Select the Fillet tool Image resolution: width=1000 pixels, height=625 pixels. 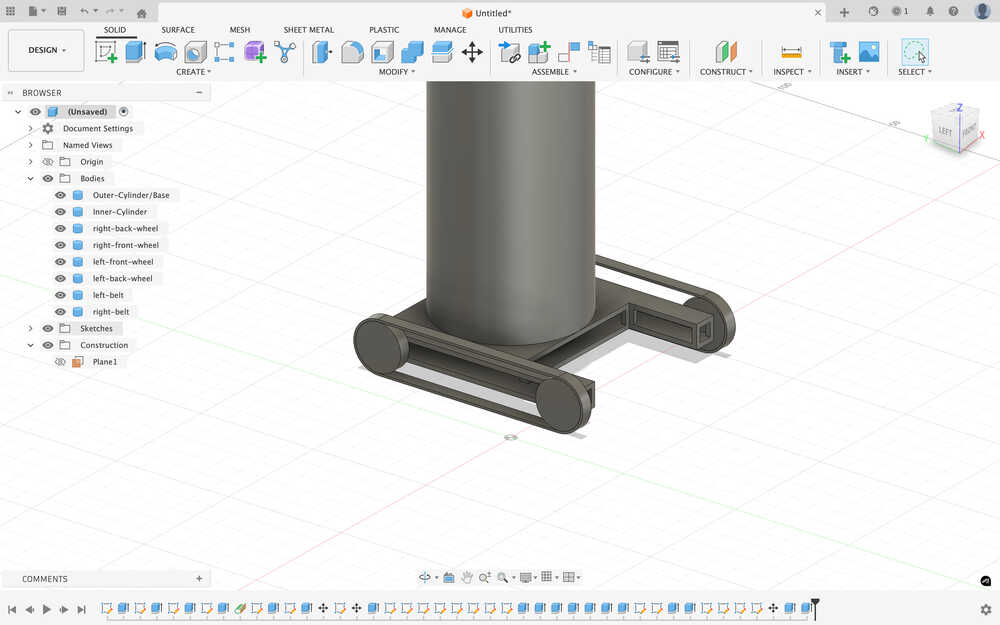click(x=352, y=52)
